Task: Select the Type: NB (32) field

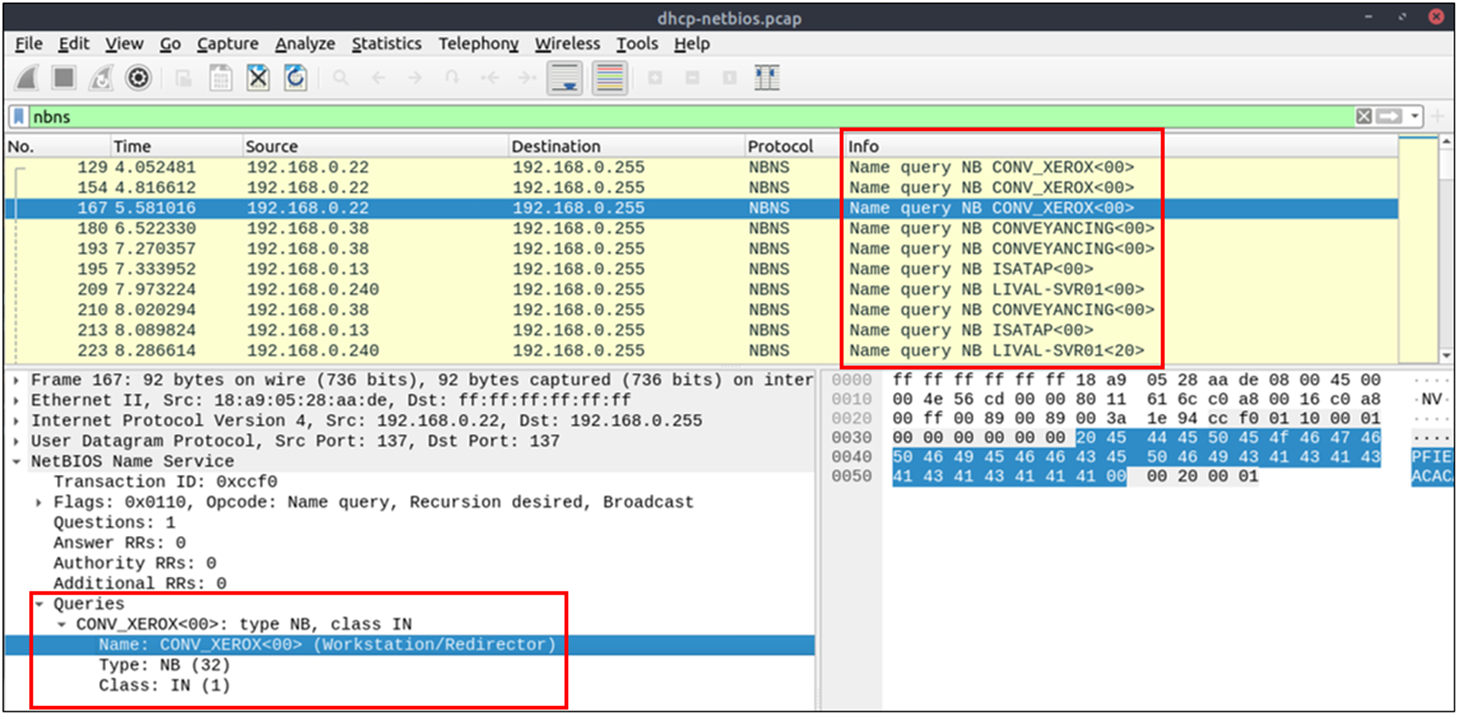Action: [164, 665]
